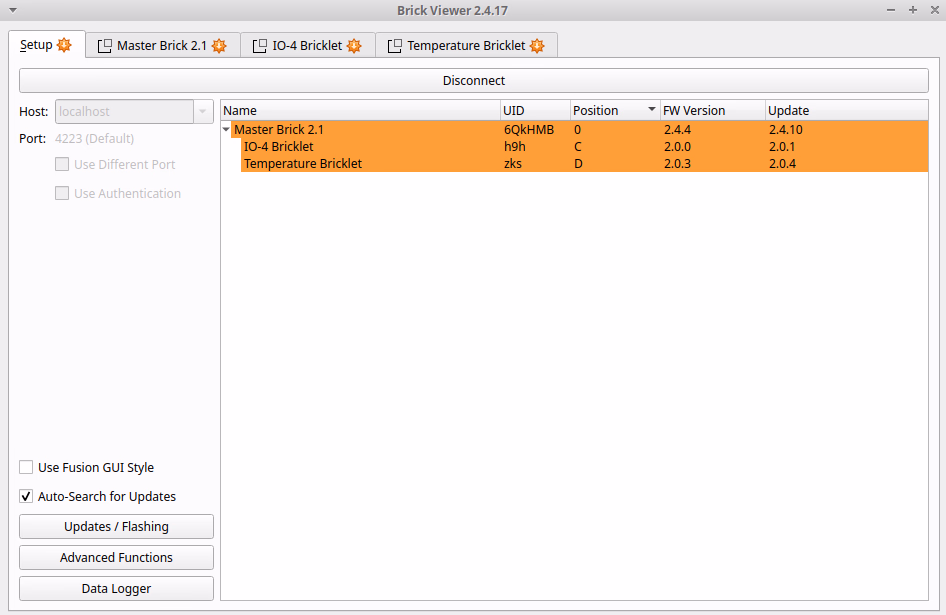The width and height of the screenshot is (946, 615).
Task: Switch to the IO-4 Bricklet tab
Action: (x=307, y=46)
